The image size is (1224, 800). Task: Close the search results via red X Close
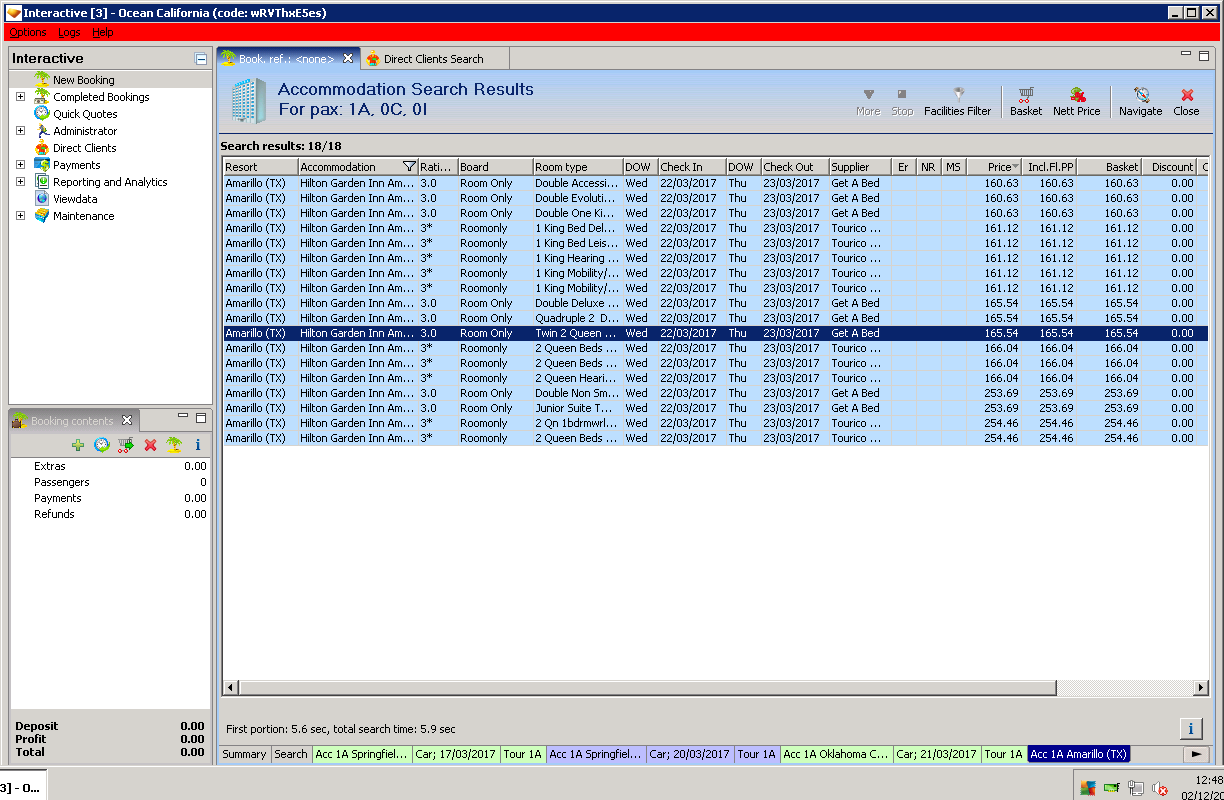click(1186, 101)
